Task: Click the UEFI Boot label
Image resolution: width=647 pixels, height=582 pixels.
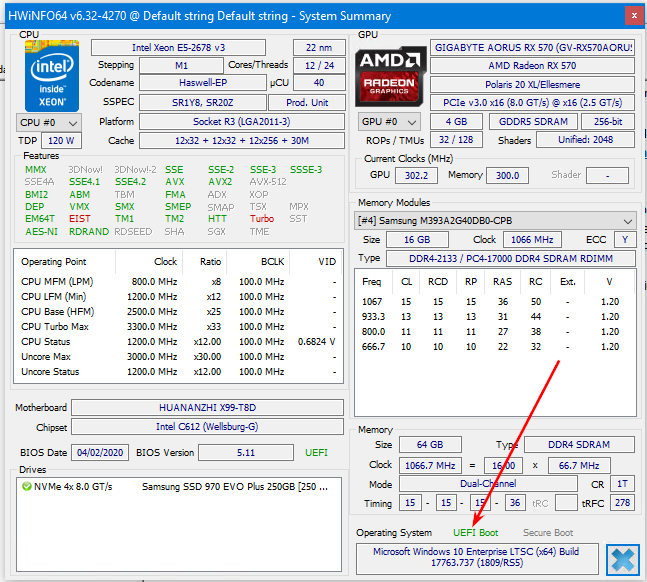Action: (x=475, y=533)
